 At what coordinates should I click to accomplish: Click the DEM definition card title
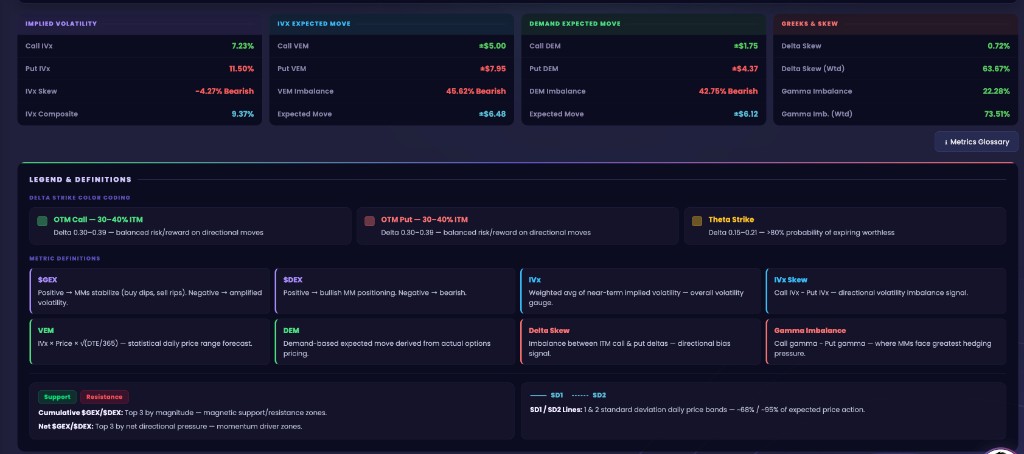pyautogui.click(x=291, y=331)
